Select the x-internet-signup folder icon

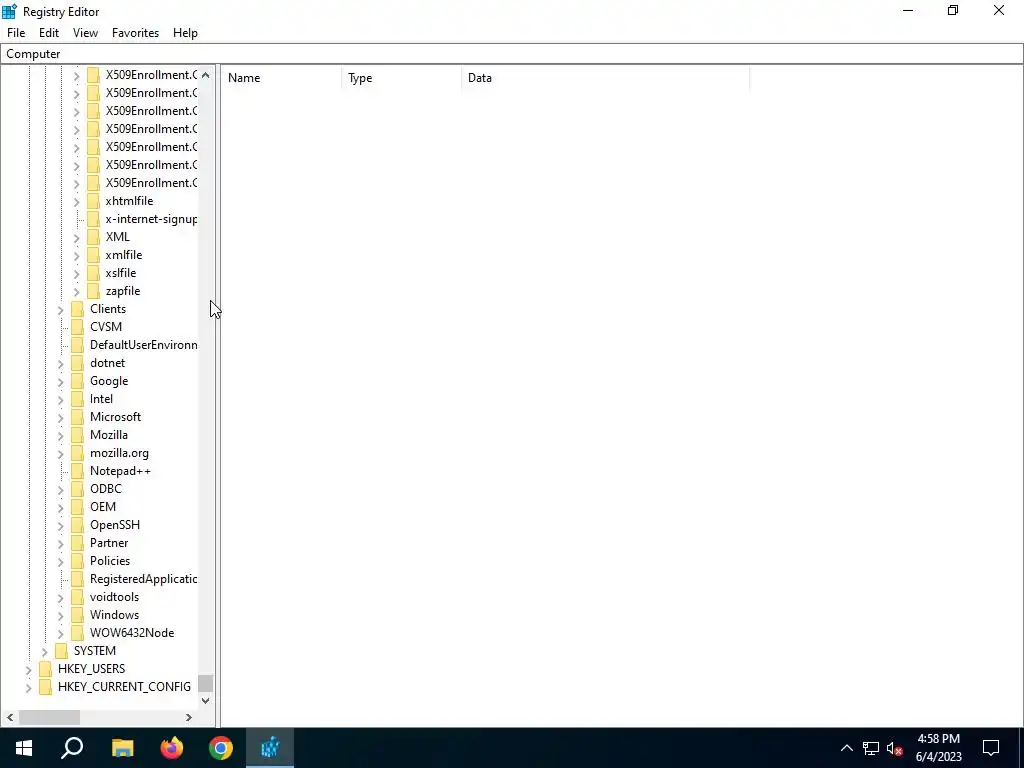(x=93, y=219)
